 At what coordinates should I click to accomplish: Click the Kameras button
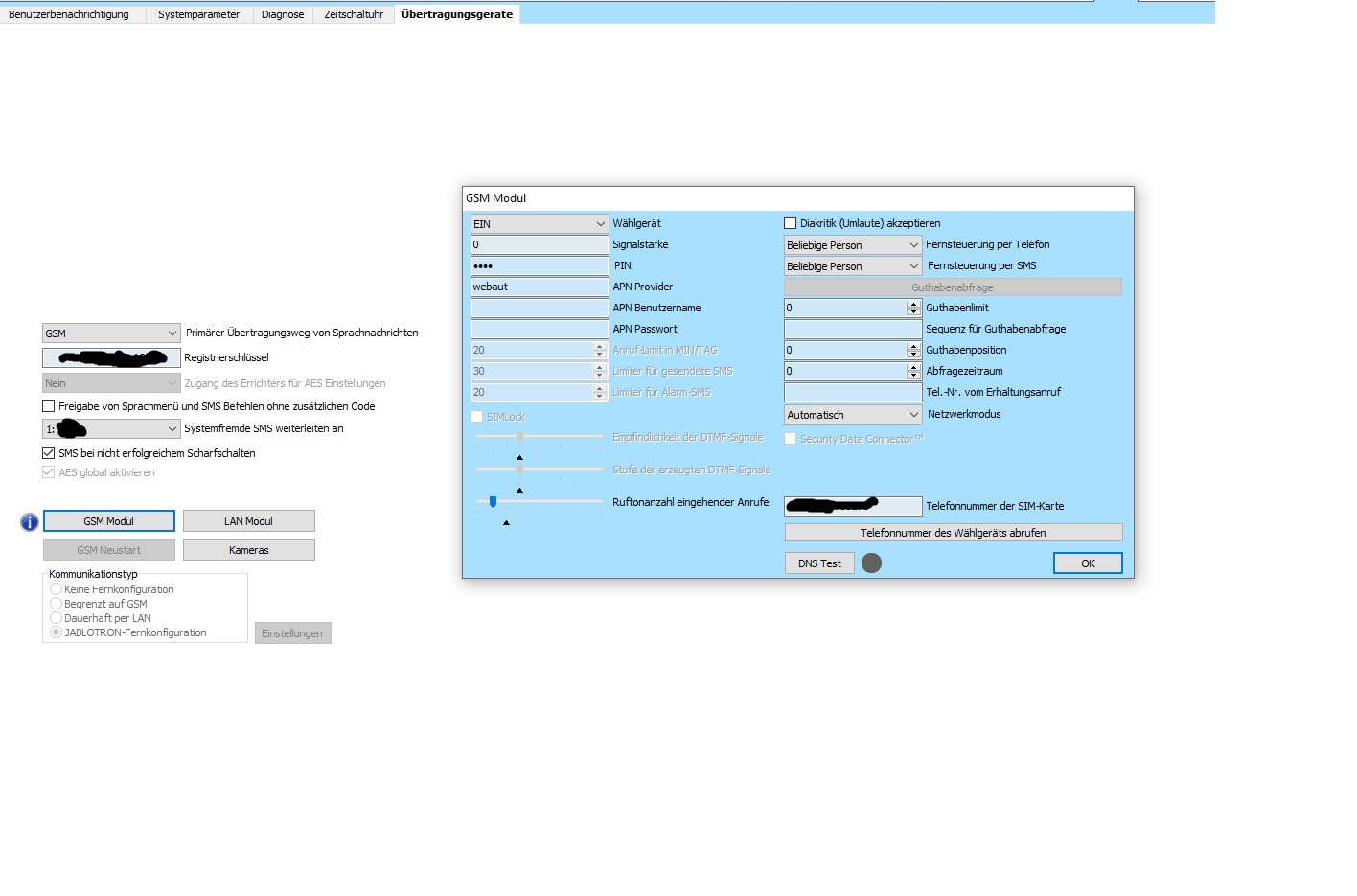click(248, 550)
